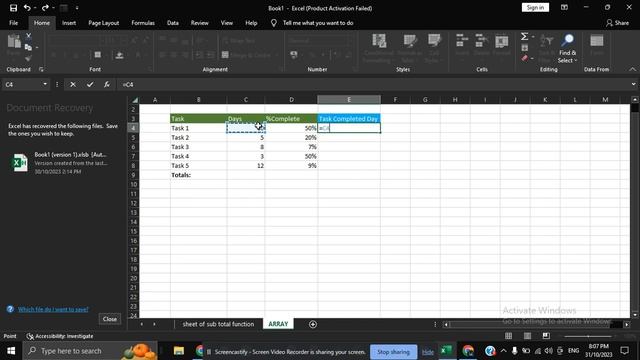Open 'Which file do I want to save?' link
Screen dimensions: 640x360
pyautogui.click(x=53, y=309)
